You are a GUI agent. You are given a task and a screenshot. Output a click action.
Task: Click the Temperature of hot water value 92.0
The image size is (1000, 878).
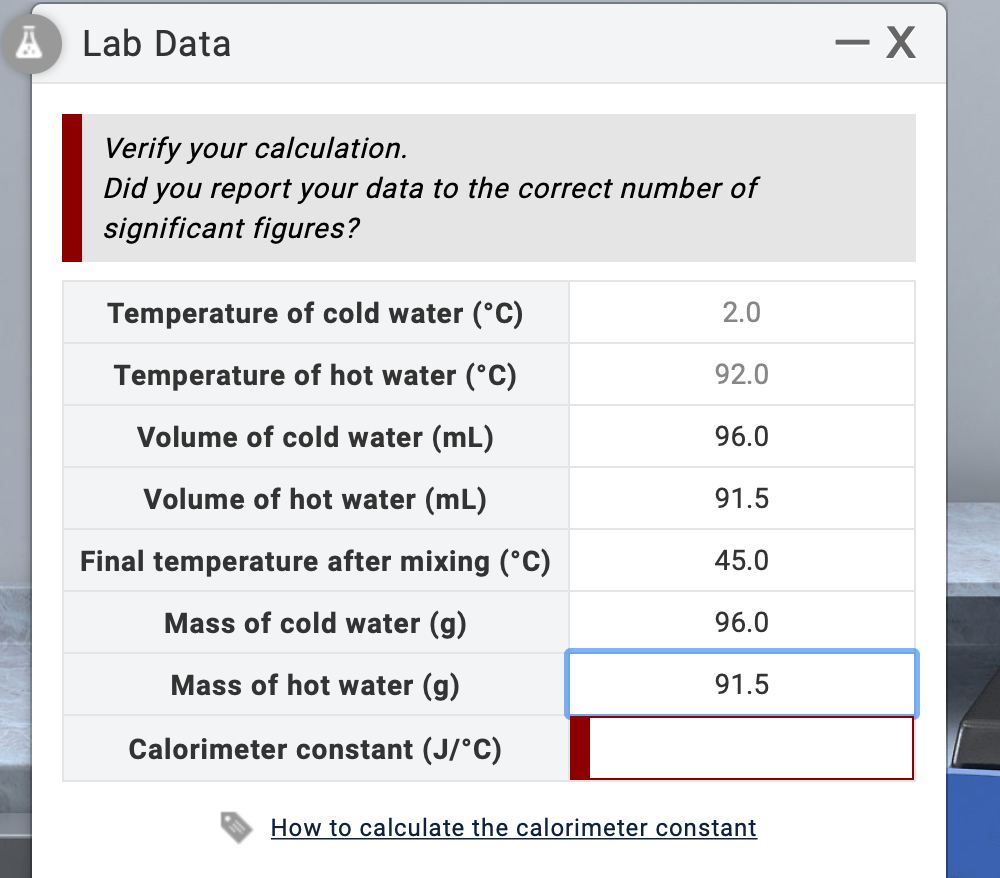pos(742,374)
